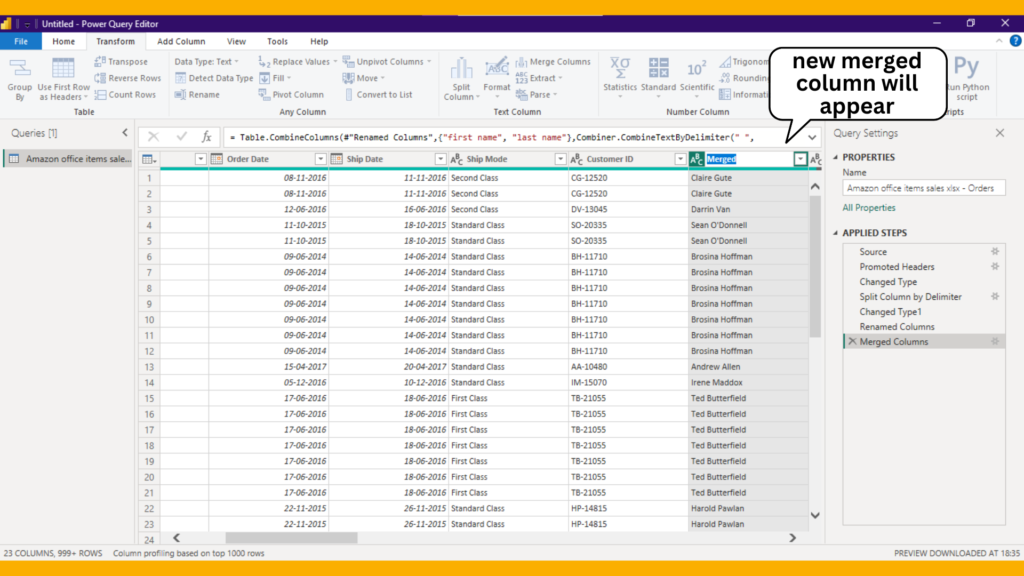Viewport: 1024px width, 576px height.
Task: Click the query Name input field
Action: click(923, 188)
